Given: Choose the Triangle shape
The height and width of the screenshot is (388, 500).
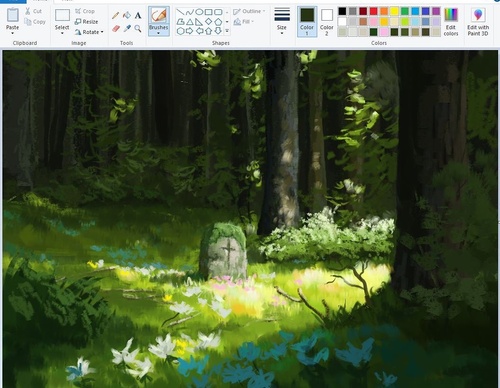Looking at the screenshot, I should [x=189, y=22].
